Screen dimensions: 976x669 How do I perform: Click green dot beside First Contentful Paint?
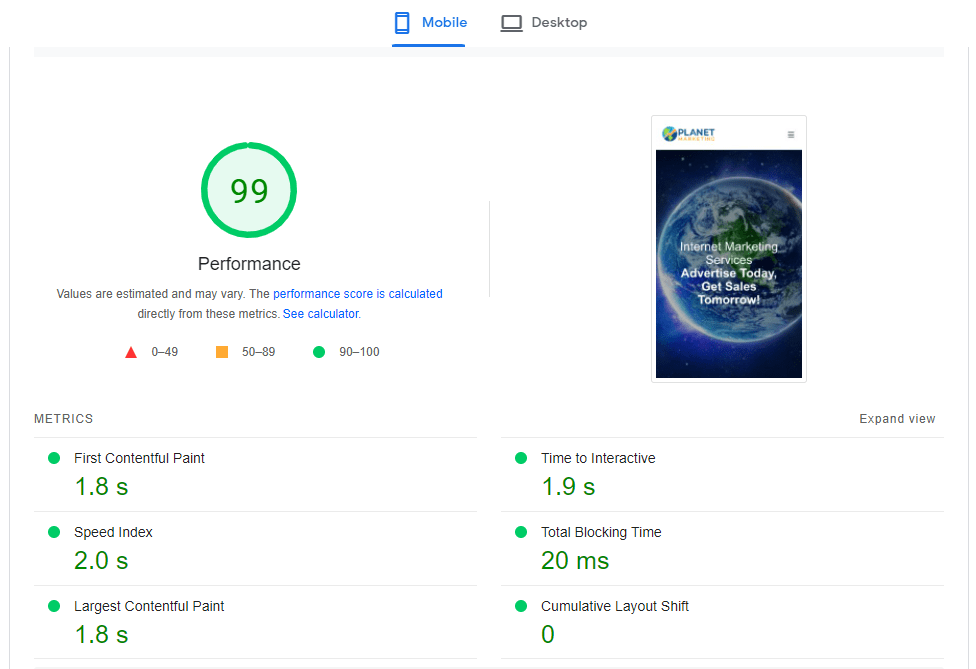coord(54,458)
